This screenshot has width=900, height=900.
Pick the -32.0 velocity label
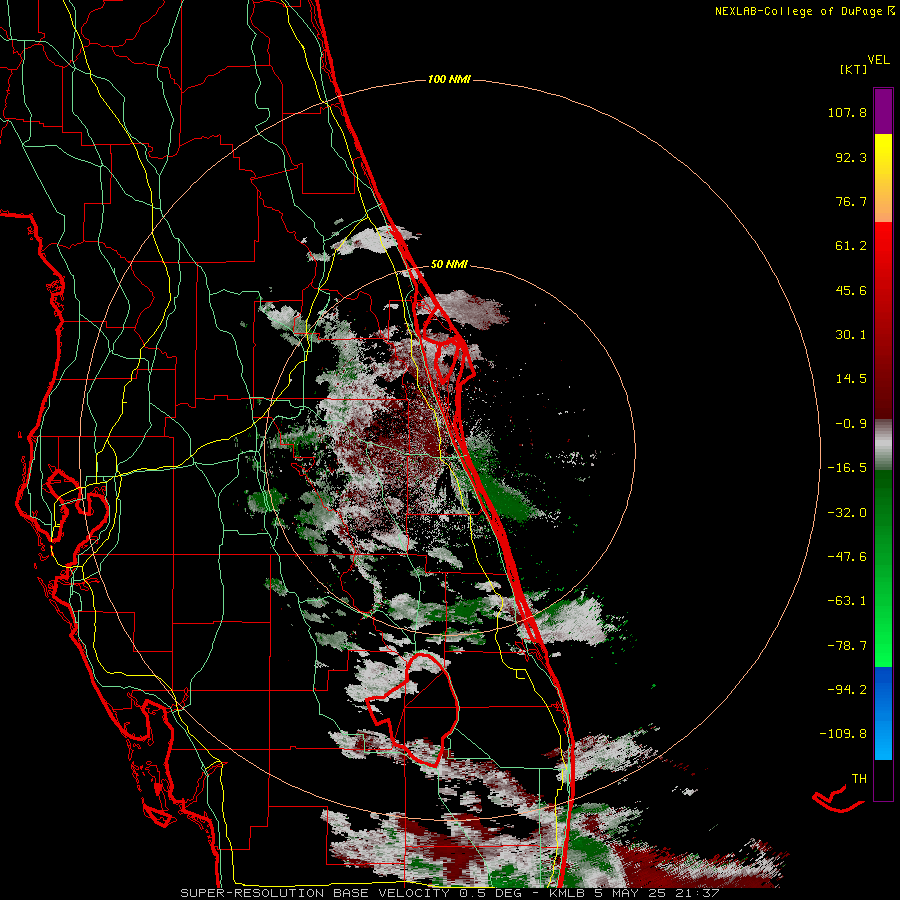click(x=847, y=513)
